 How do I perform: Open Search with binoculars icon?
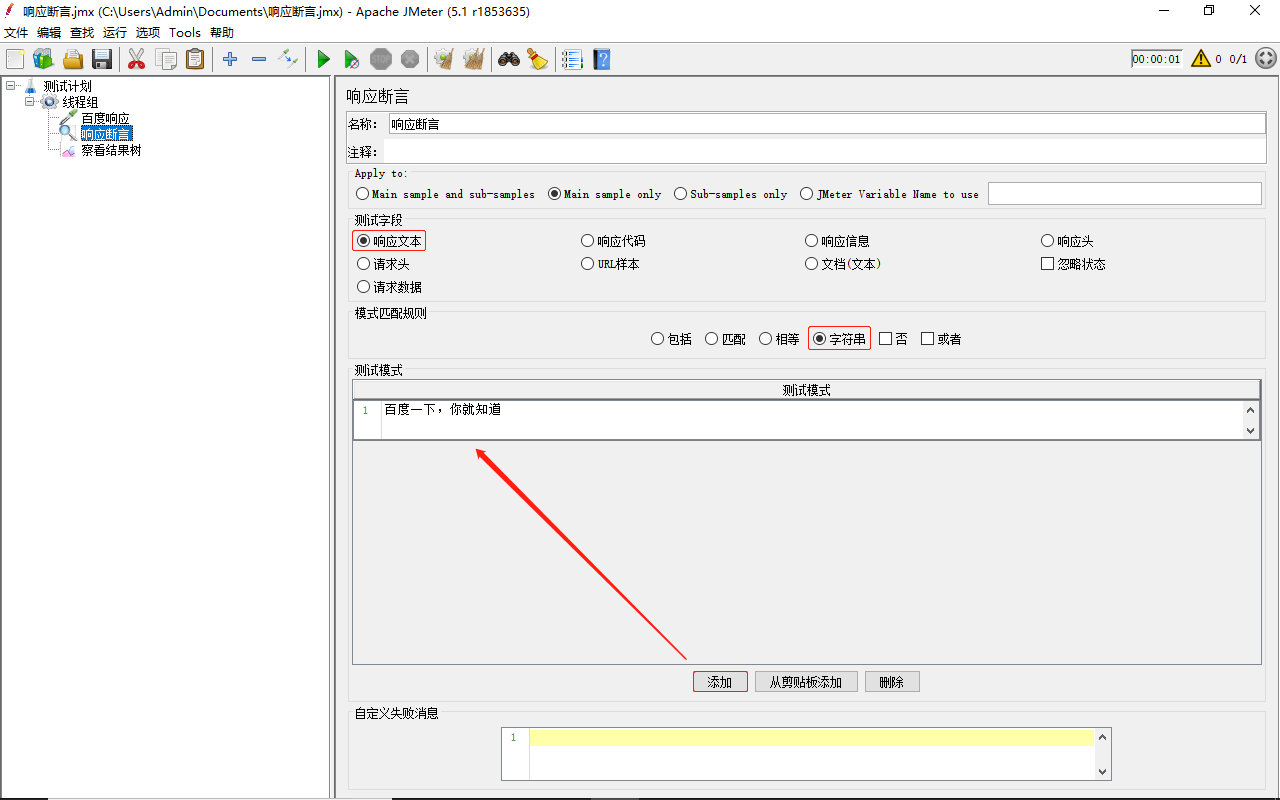coord(509,59)
